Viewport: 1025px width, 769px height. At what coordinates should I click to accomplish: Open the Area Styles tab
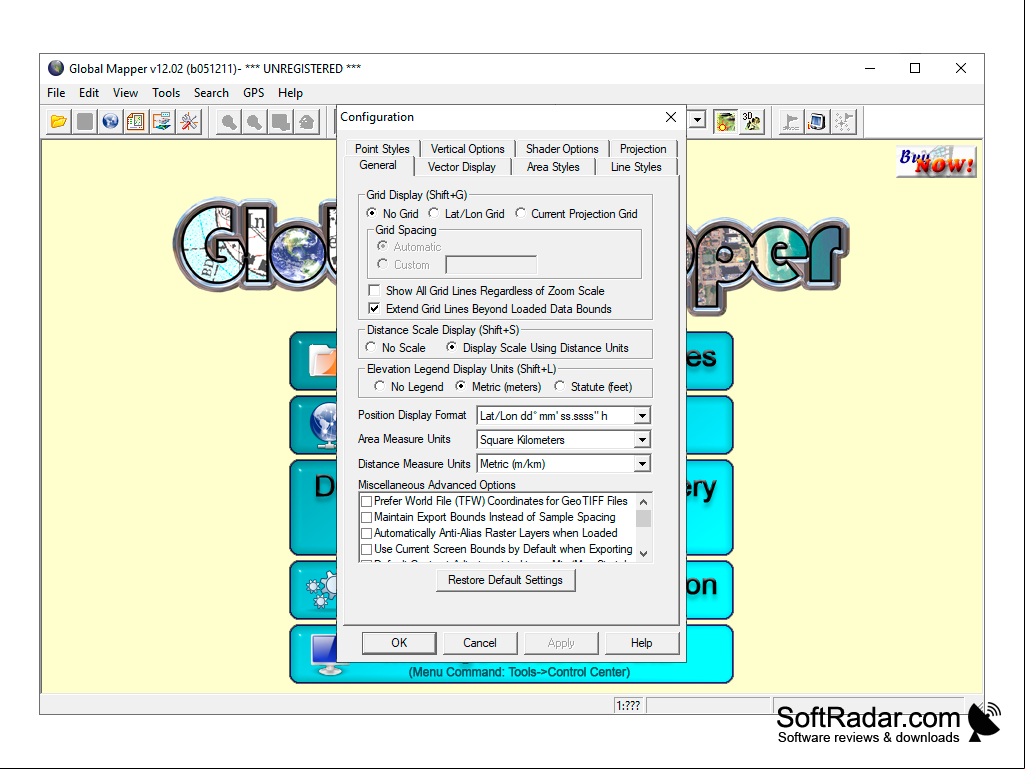tap(553, 167)
